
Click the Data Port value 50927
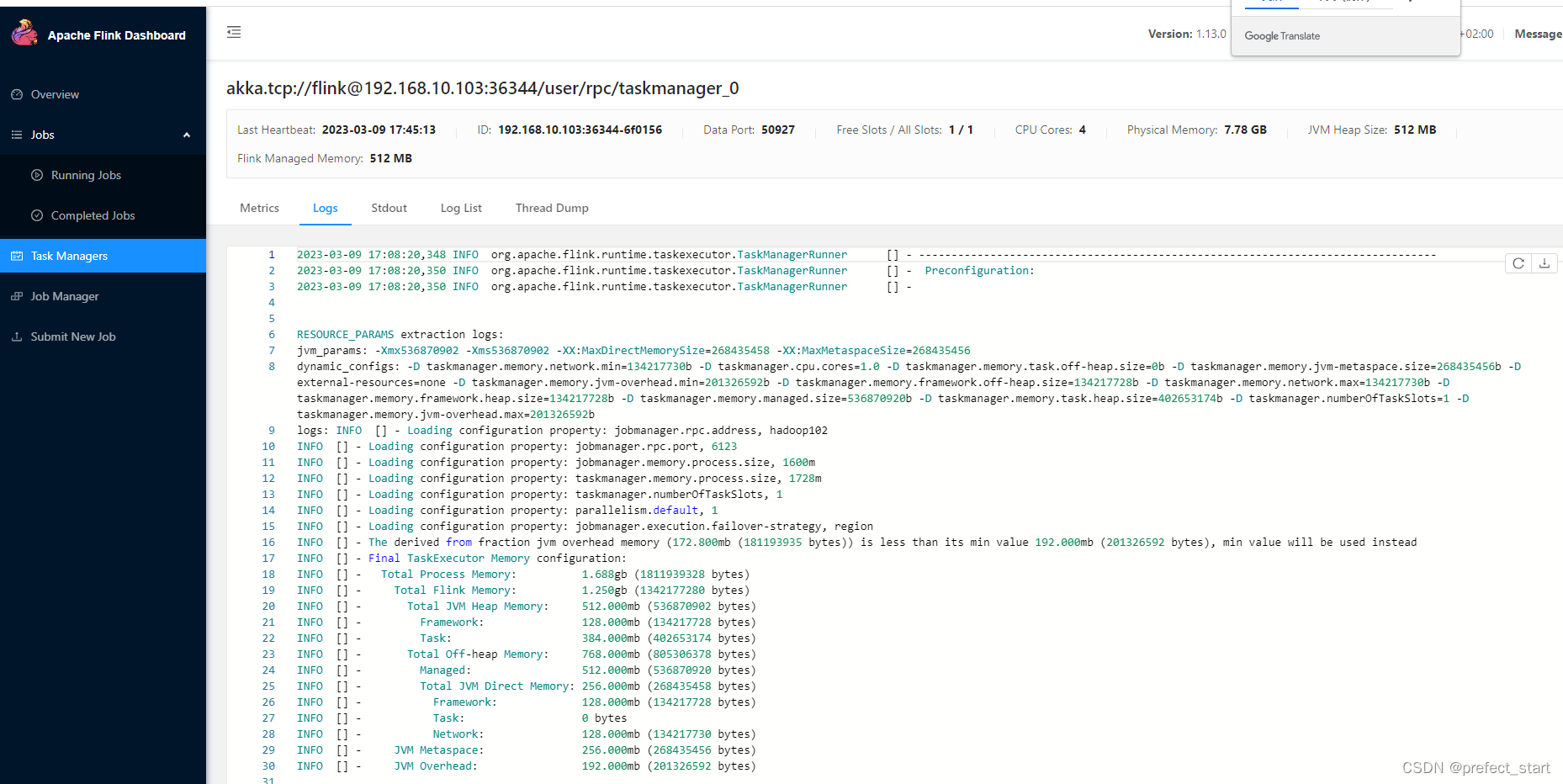coord(778,130)
